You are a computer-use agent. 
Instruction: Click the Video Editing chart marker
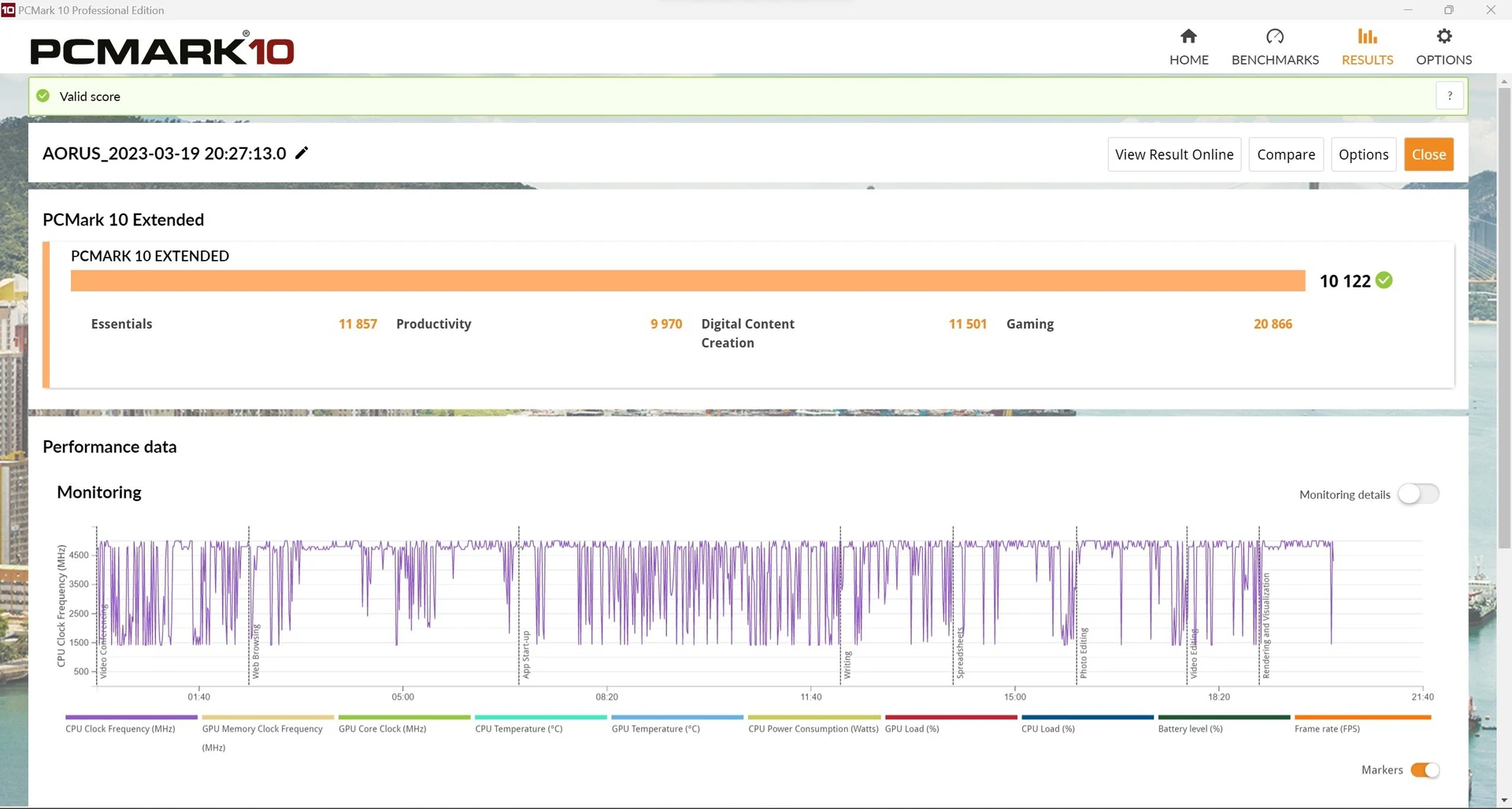1194,653
